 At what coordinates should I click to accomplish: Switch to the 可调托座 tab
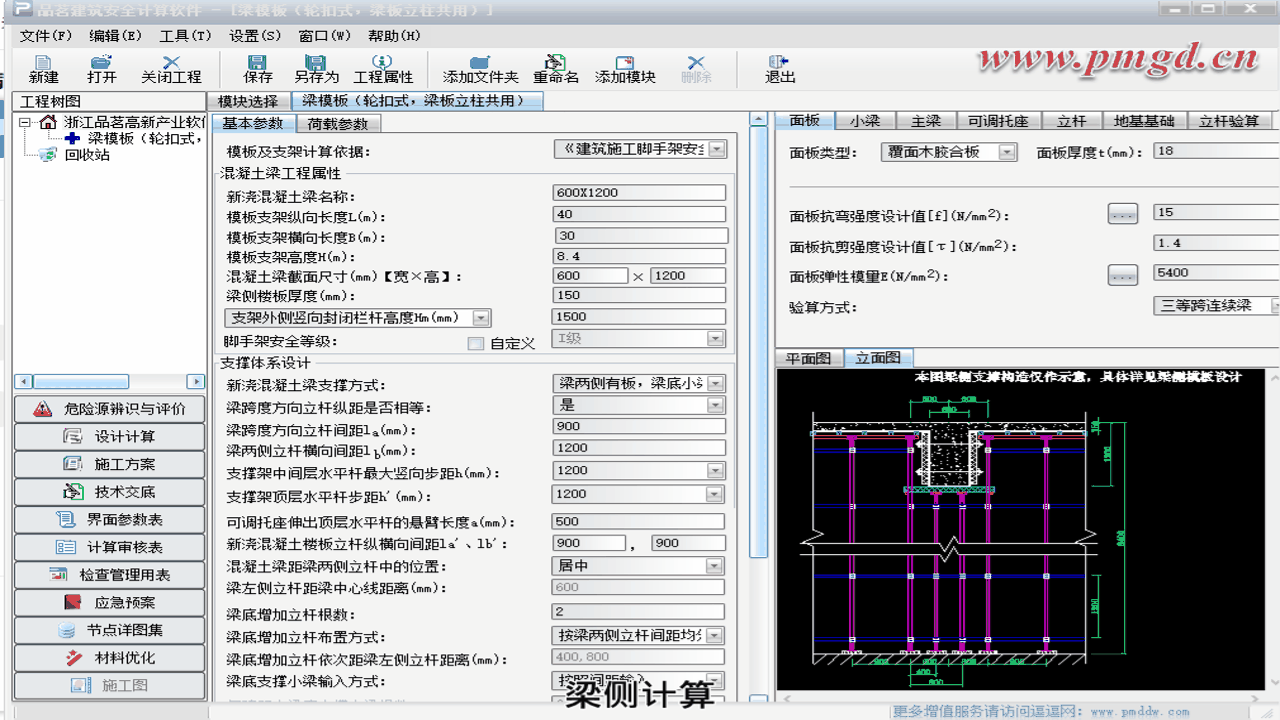click(x=998, y=121)
